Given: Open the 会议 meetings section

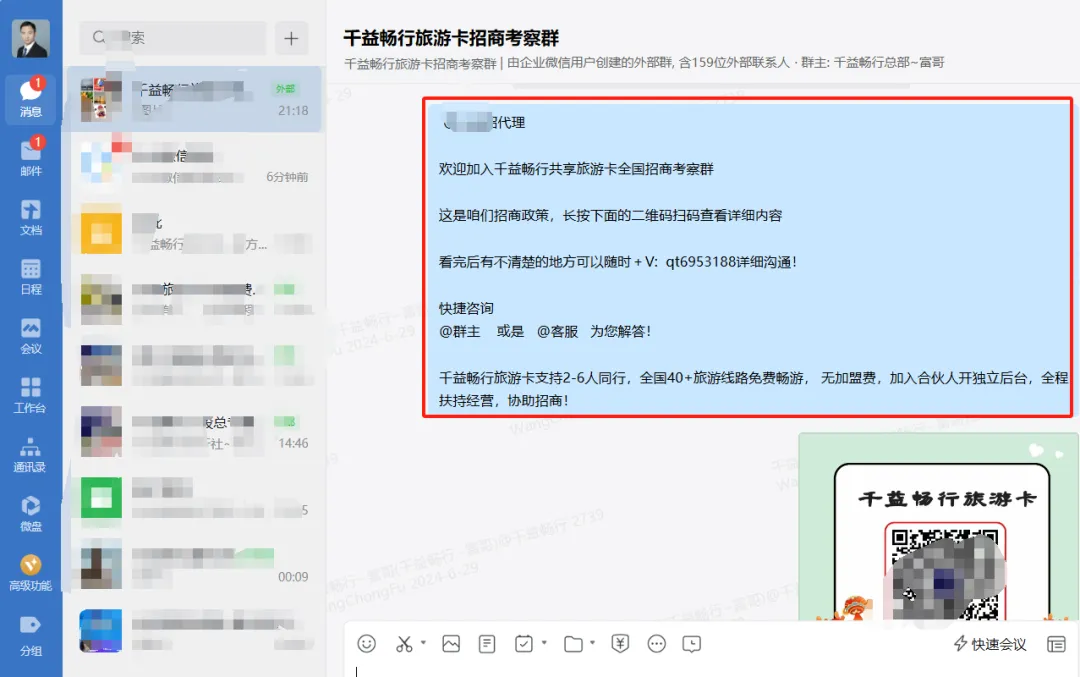Looking at the screenshot, I should [x=30, y=335].
